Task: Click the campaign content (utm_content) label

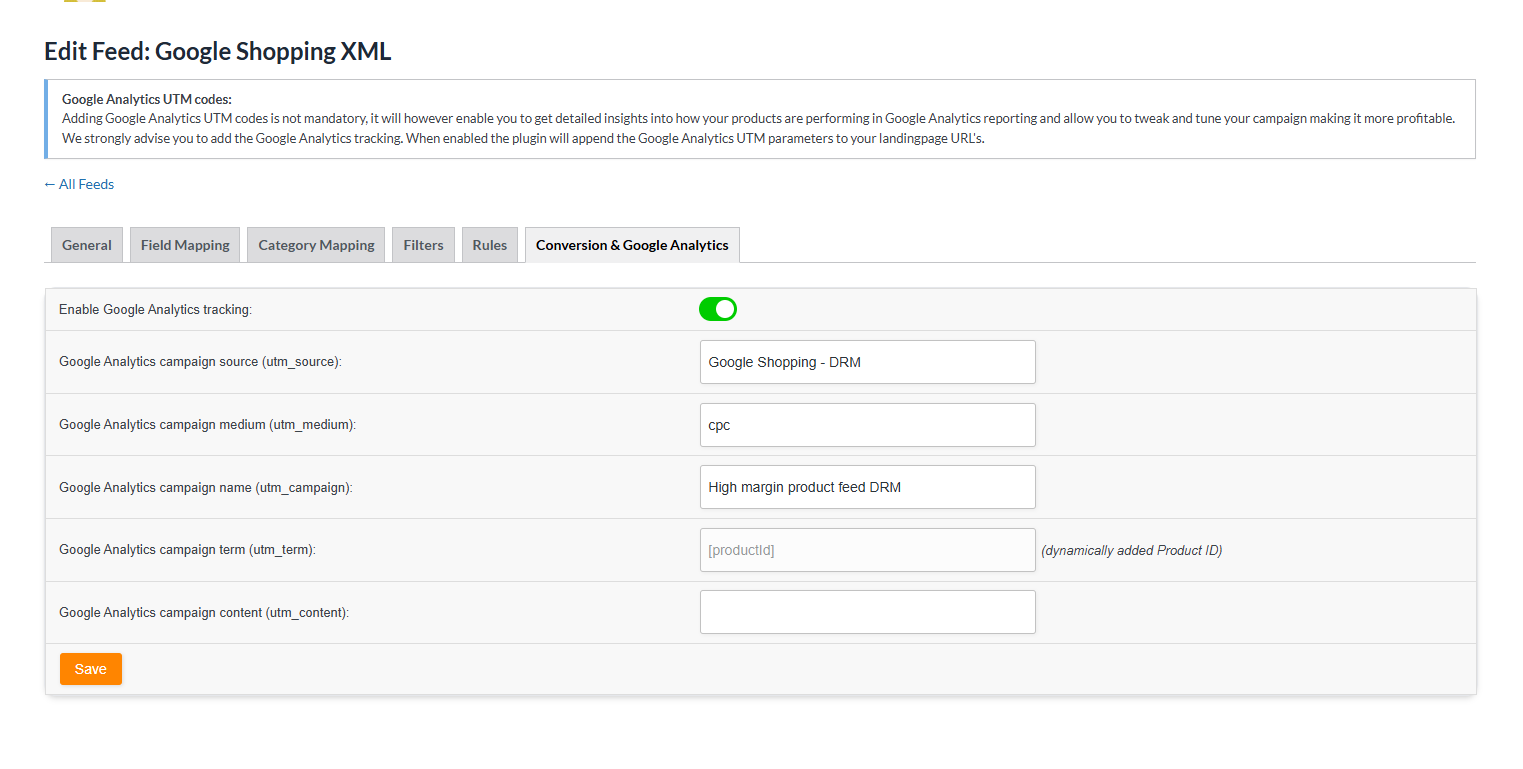Action: click(204, 613)
